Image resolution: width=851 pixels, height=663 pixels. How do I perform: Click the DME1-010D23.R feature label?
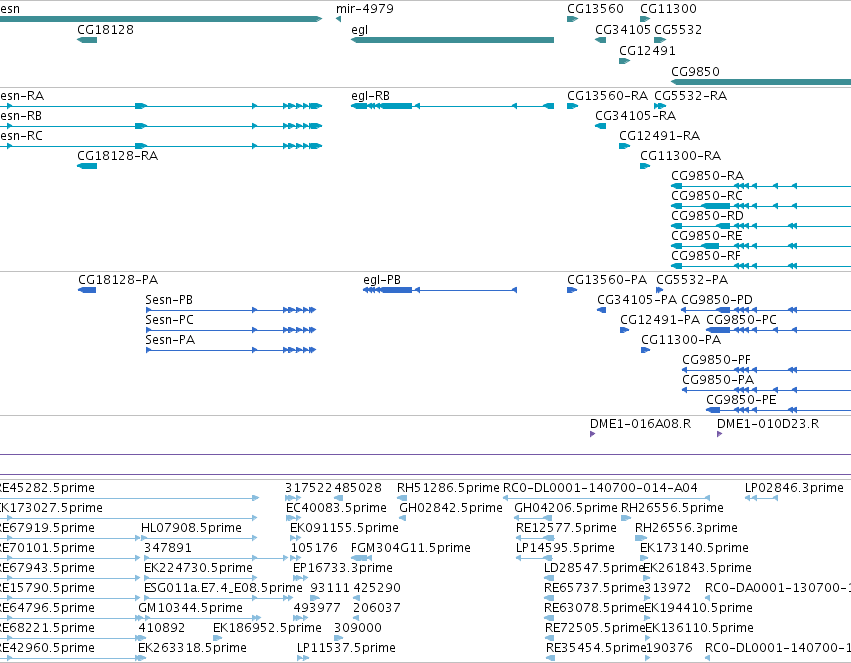(768, 424)
